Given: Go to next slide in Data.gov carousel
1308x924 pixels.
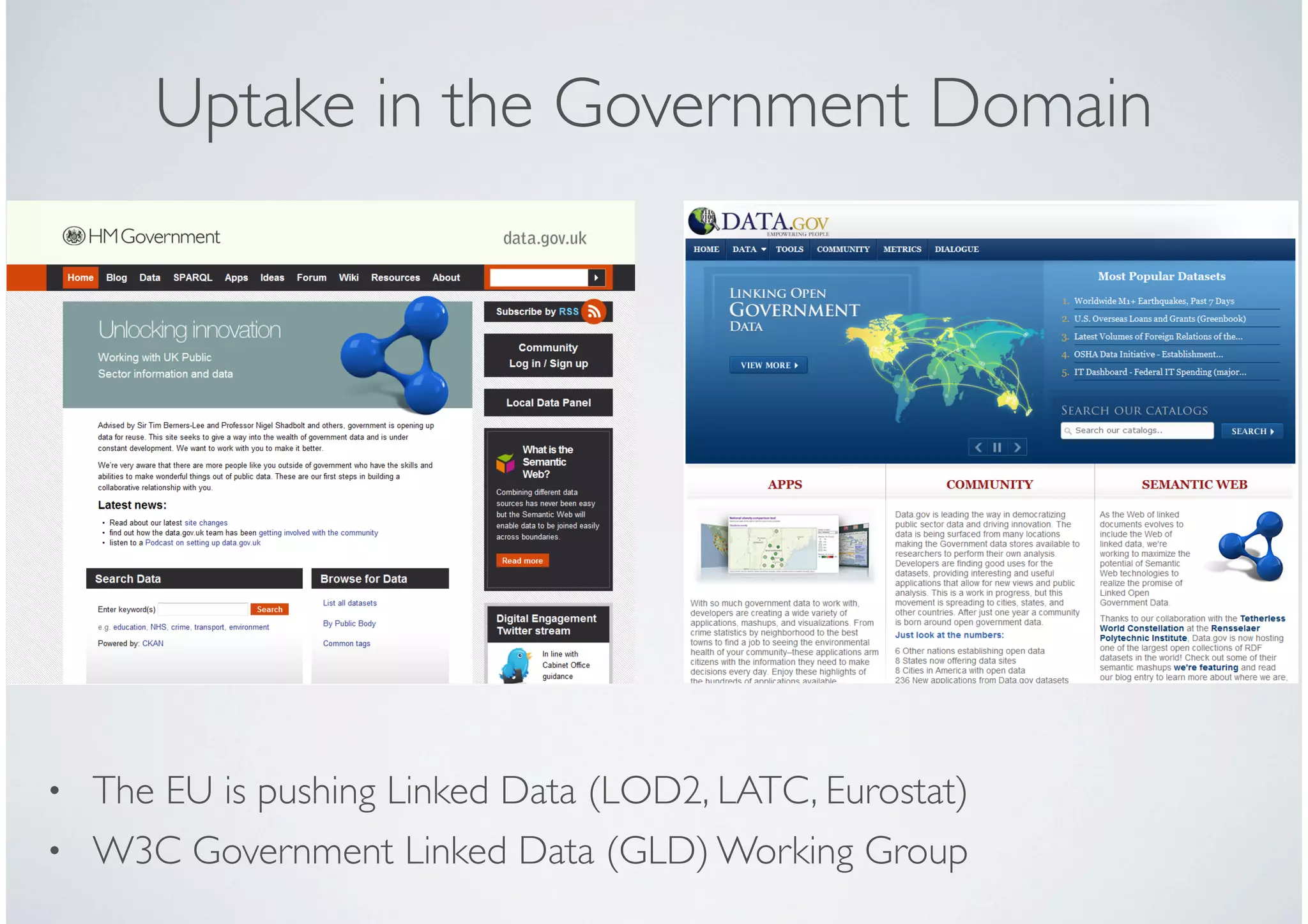Looking at the screenshot, I should (x=1017, y=447).
